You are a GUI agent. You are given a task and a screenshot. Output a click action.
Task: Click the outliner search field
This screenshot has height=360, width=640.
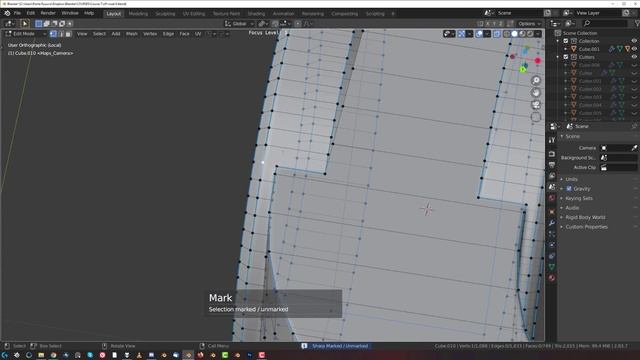605,24
